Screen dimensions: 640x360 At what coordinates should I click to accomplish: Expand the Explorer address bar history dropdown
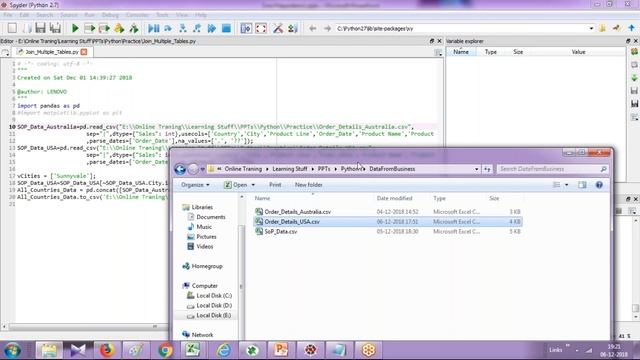pyautogui.click(x=476, y=169)
